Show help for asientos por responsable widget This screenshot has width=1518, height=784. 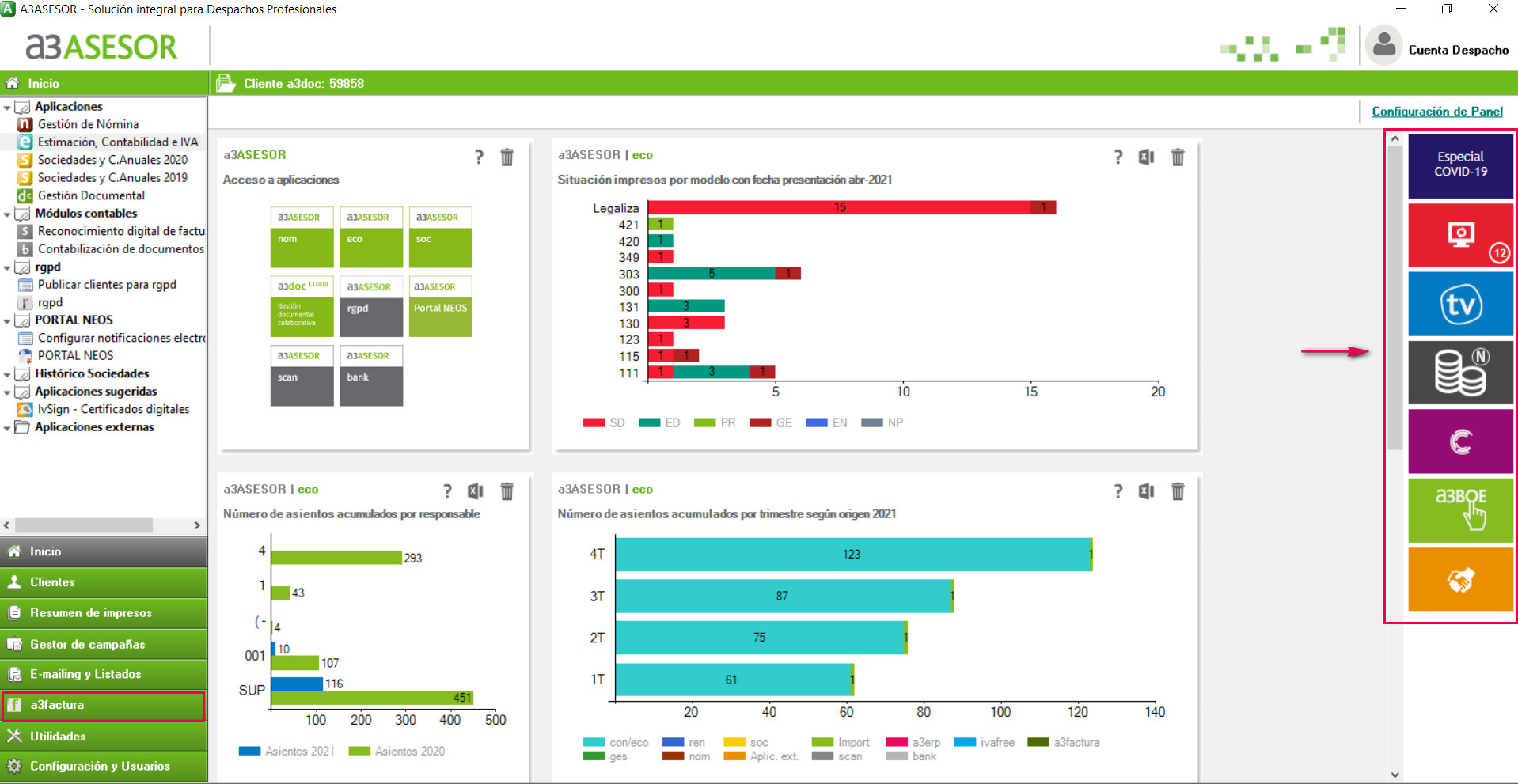(x=447, y=491)
